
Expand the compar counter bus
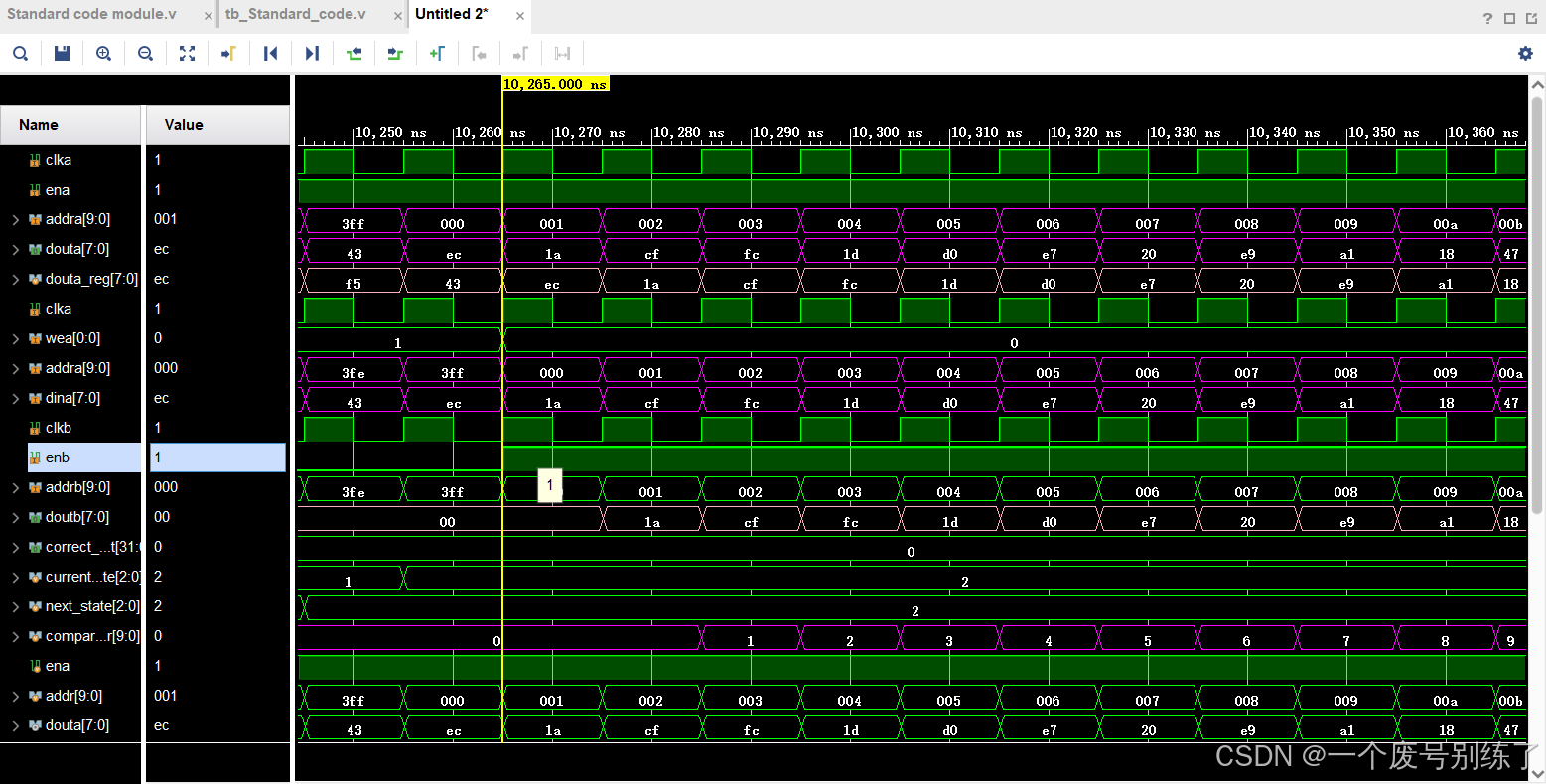pos(15,636)
